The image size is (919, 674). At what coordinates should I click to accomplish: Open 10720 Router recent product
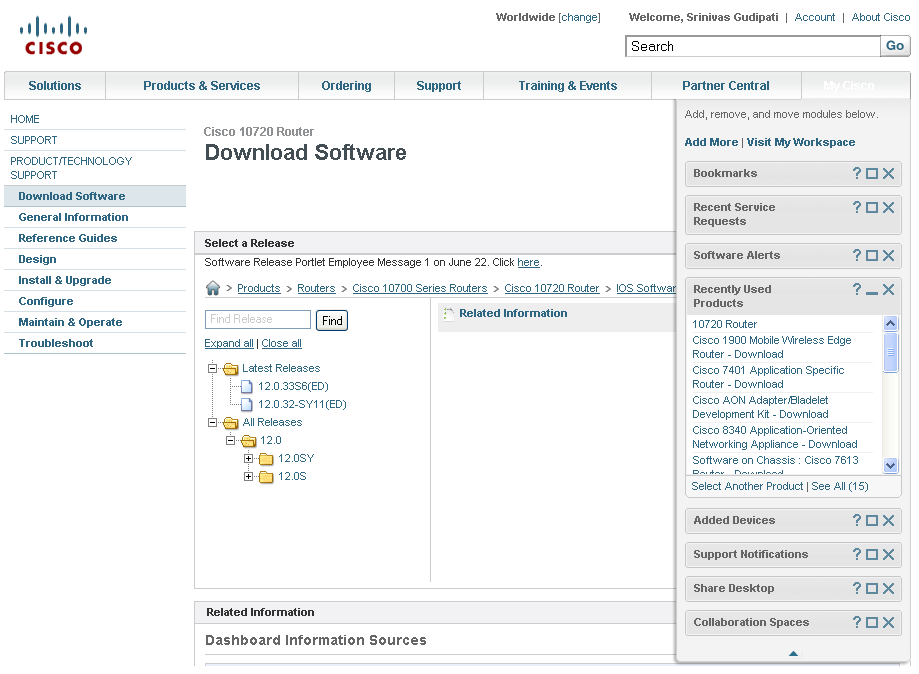(724, 324)
